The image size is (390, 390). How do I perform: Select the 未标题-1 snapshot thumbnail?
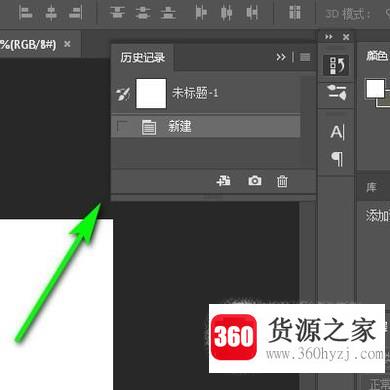[151, 93]
